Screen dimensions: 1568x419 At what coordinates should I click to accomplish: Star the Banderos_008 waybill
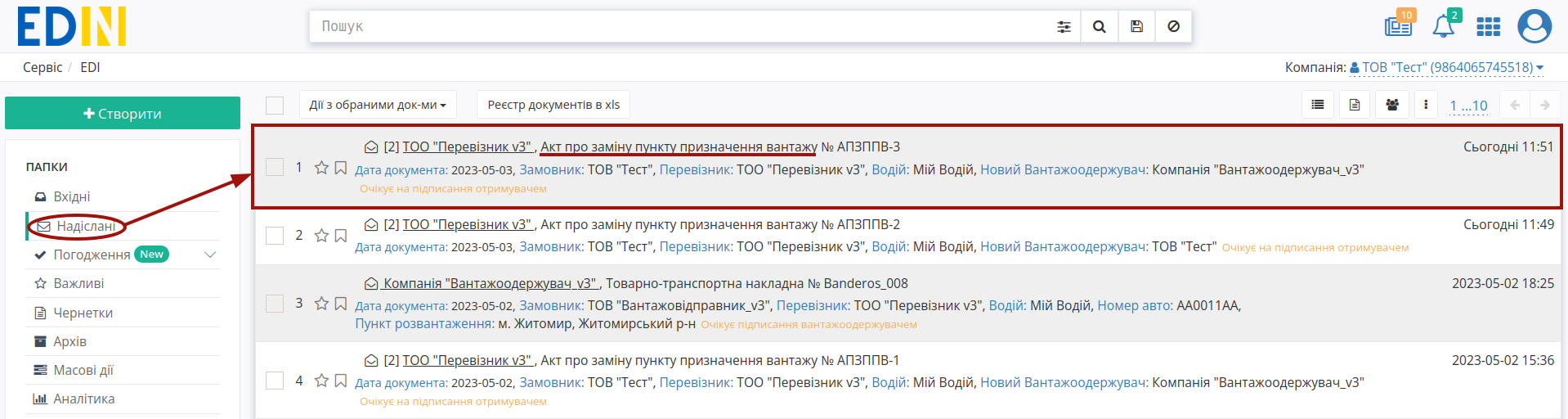click(x=321, y=304)
